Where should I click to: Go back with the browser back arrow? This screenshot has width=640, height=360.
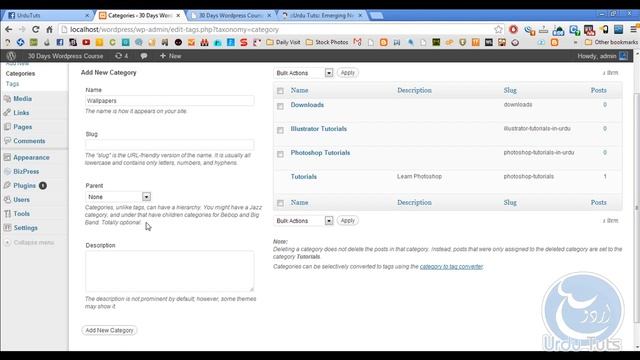pos(9,29)
